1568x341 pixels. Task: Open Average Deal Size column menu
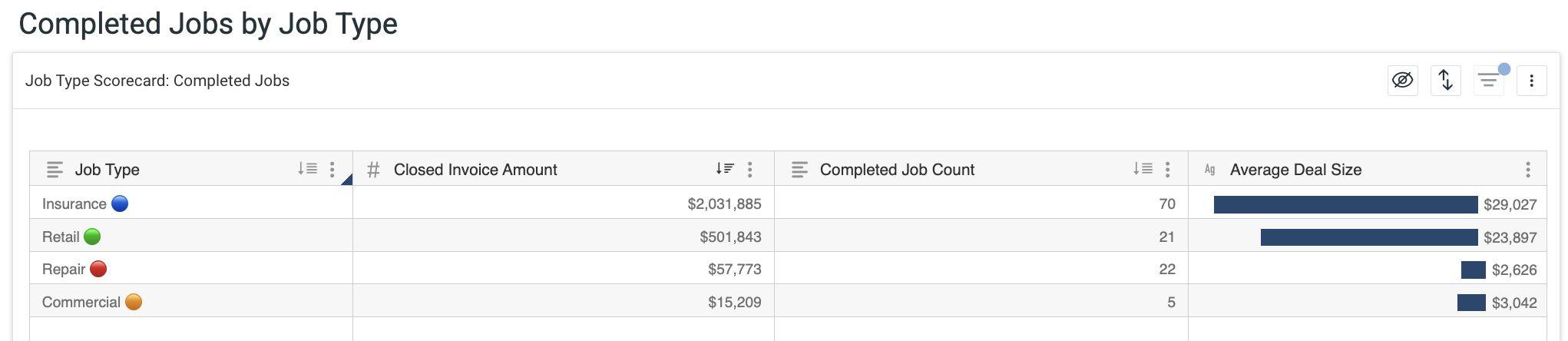pyautogui.click(x=1527, y=169)
